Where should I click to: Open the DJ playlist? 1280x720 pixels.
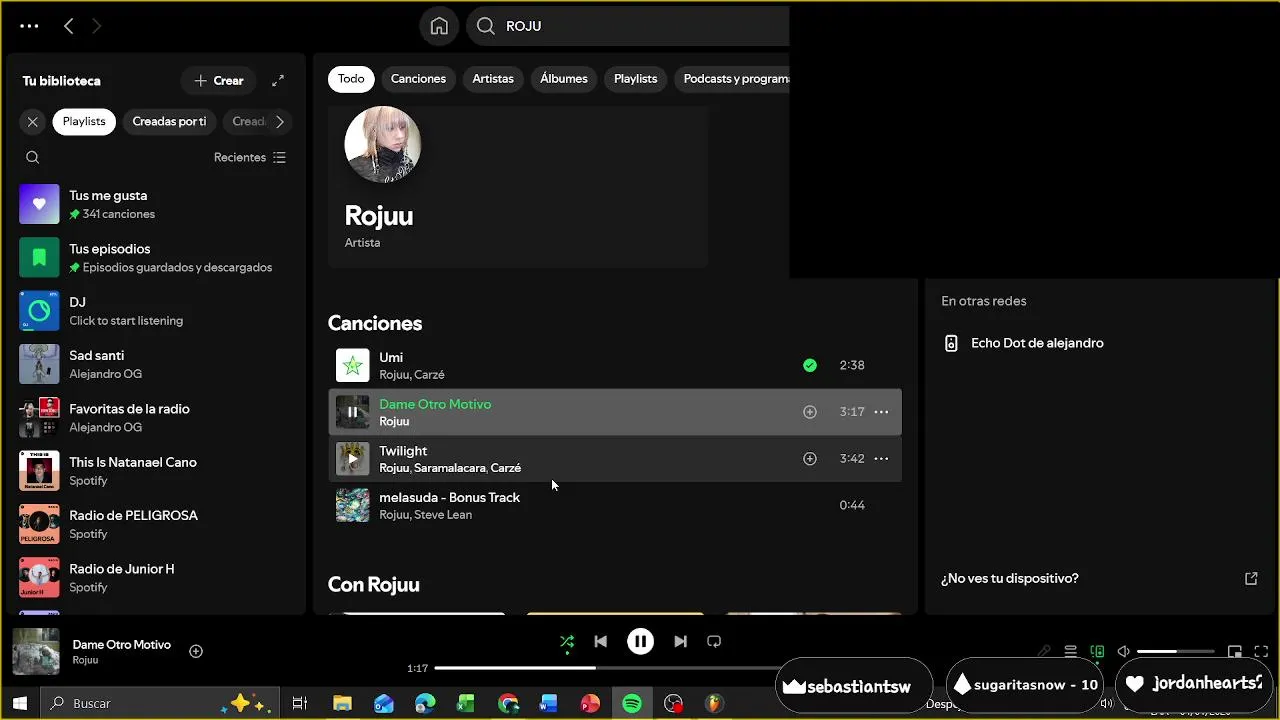(x=158, y=311)
